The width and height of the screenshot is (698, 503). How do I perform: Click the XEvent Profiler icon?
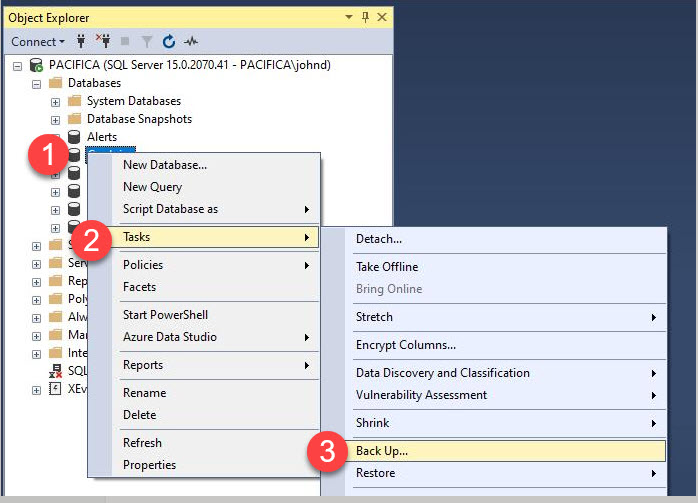pyautogui.click(x=55, y=389)
